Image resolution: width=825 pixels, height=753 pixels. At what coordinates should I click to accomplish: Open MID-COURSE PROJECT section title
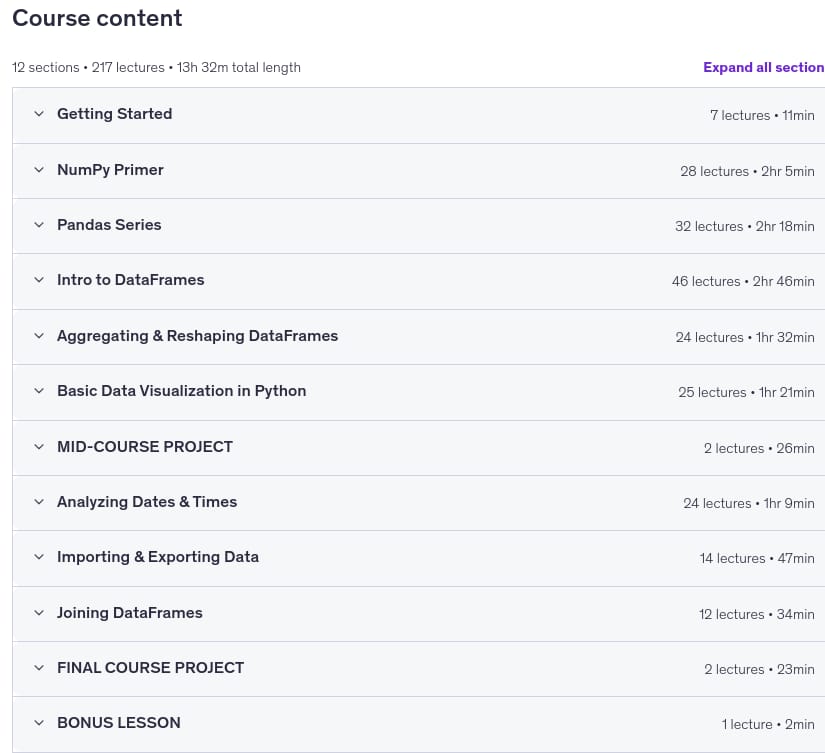(145, 447)
